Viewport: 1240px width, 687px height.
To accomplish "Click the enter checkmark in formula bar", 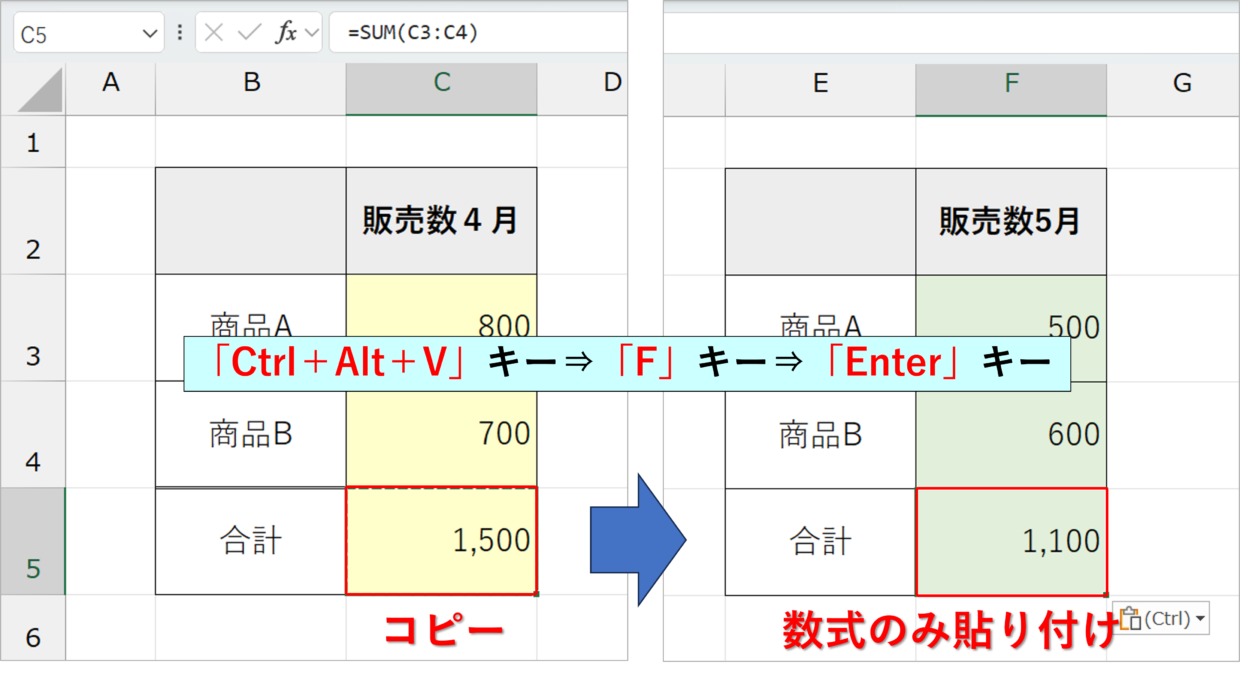I will (249, 33).
